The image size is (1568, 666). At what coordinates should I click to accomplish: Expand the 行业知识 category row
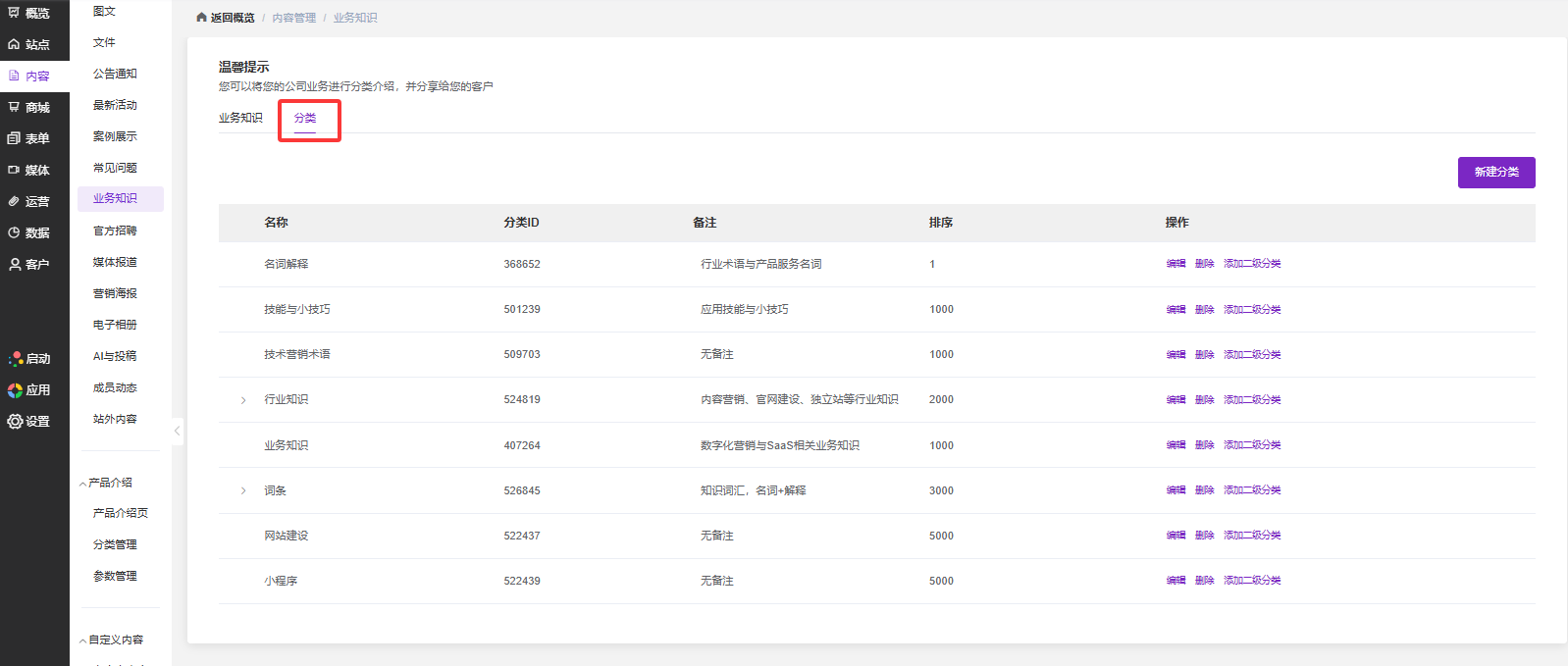click(x=243, y=400)
